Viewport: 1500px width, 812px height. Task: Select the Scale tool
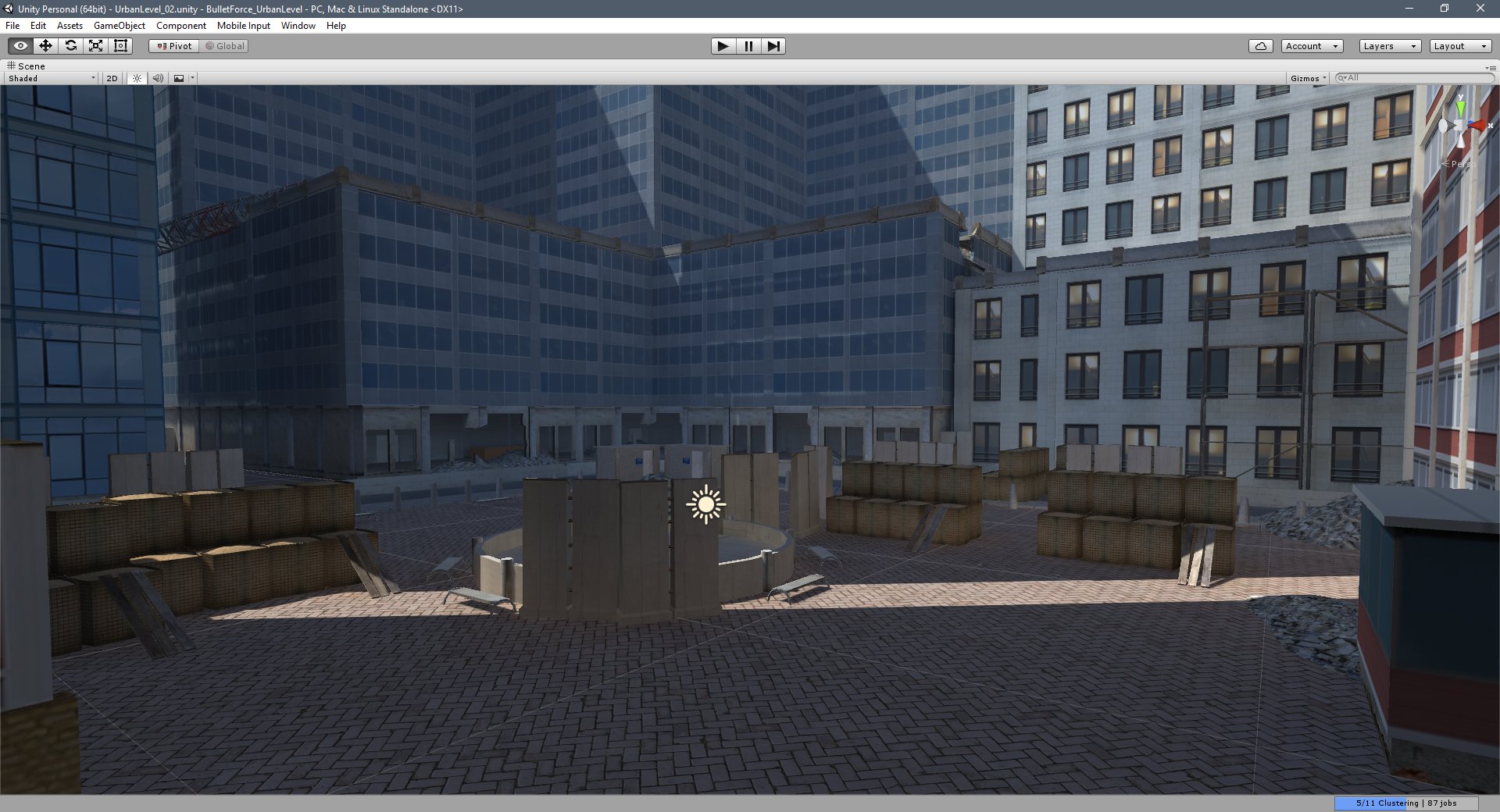(x=96, y=46)
